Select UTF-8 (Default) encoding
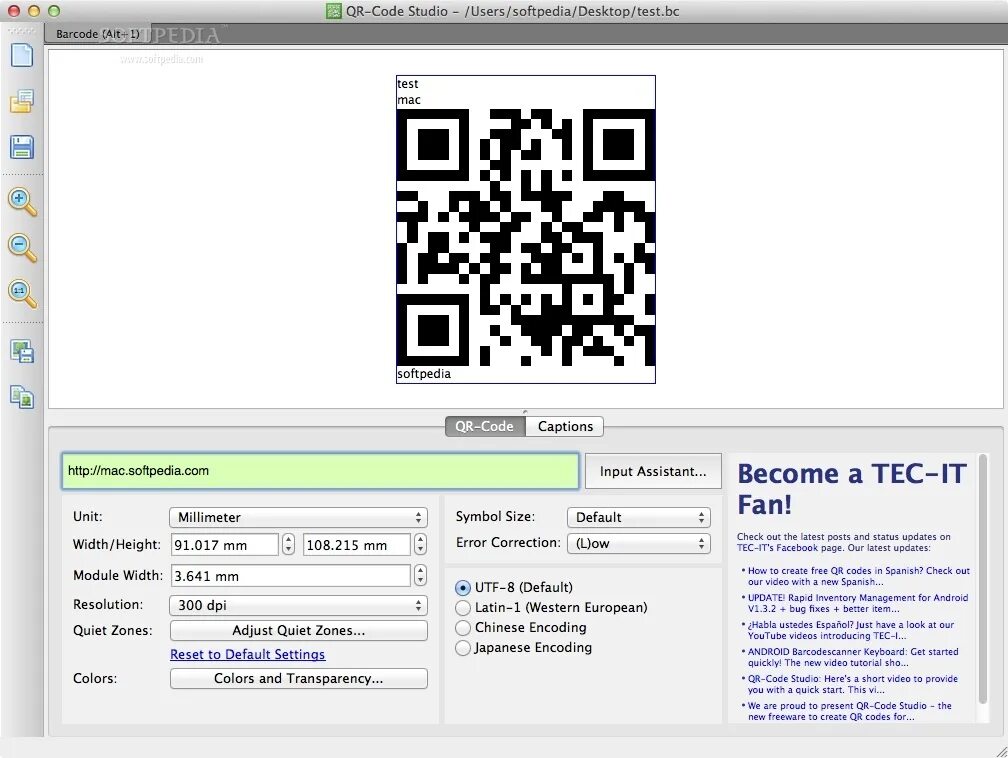The image size is (1008, 758). pos(514,587)
